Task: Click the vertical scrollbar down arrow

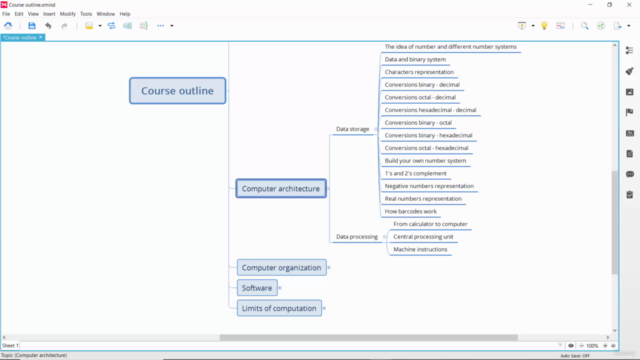Action: 615,330
